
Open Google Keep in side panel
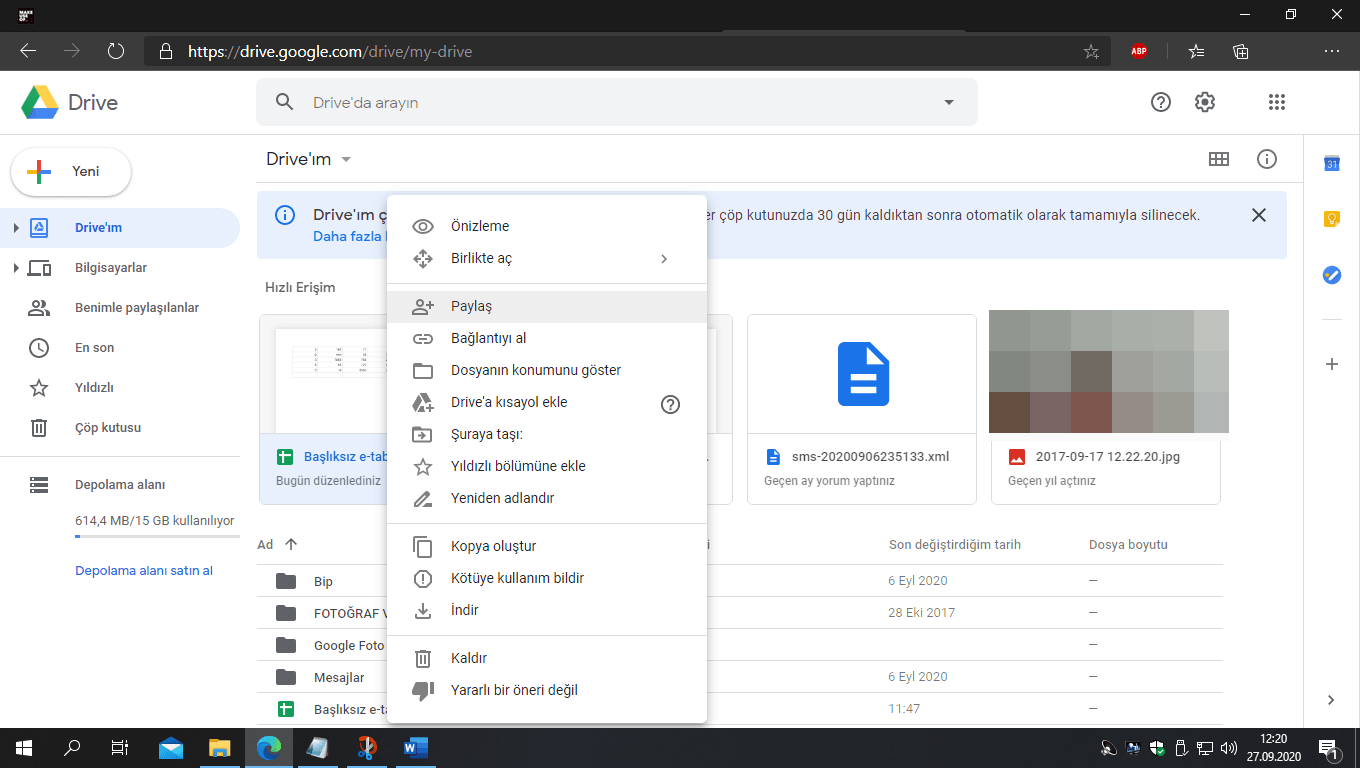[1331, 219]
